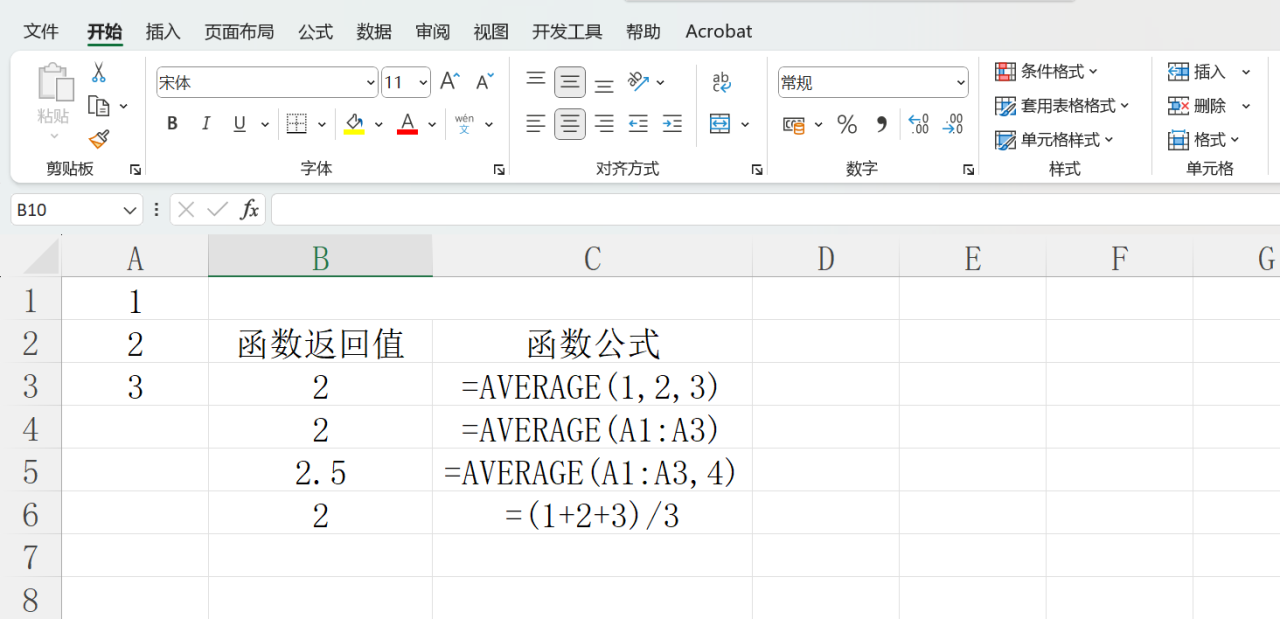
Task: Select cell =AVERAGE(A1:A3,4)
Action: coord(592,471)
